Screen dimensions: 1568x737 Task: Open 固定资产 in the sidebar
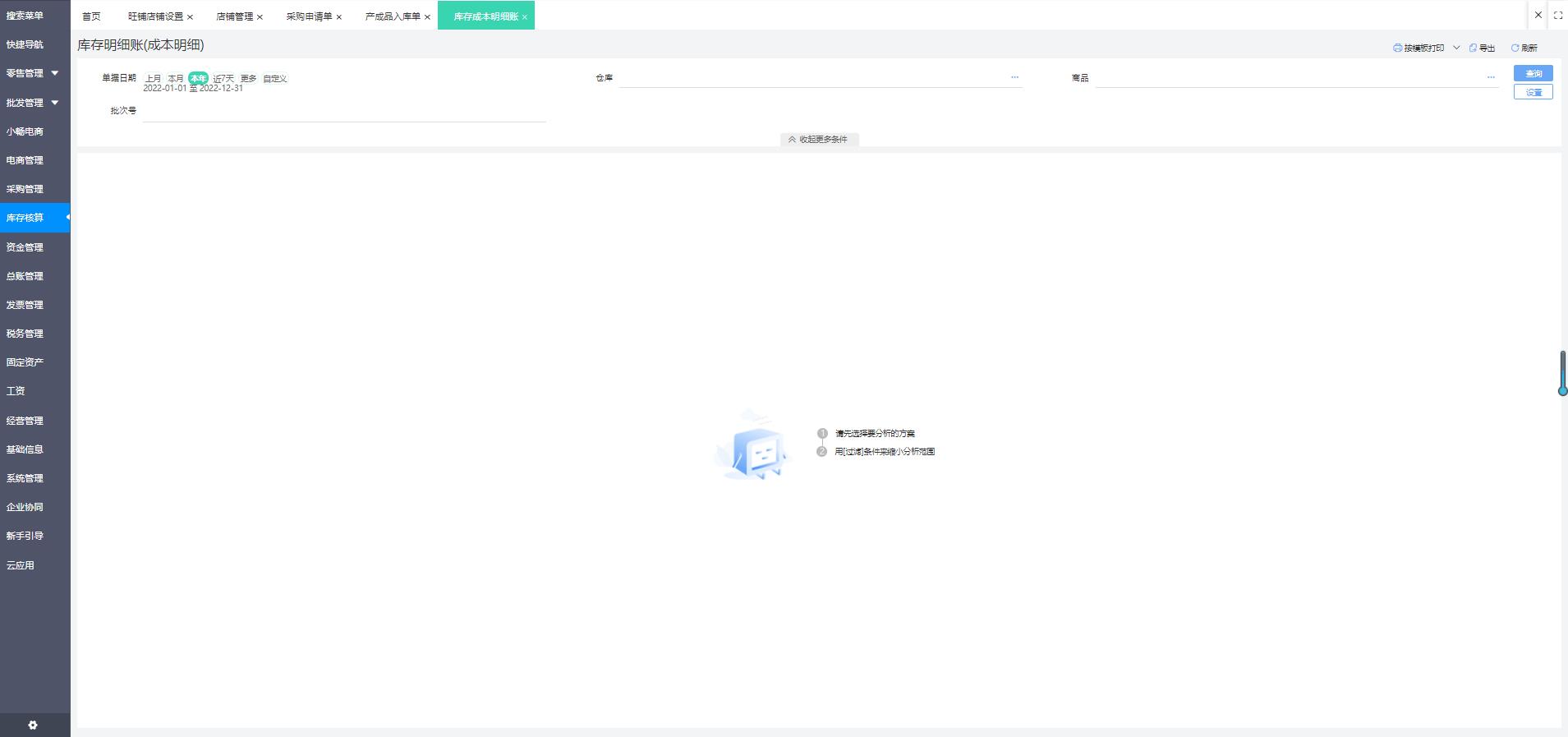25,362
